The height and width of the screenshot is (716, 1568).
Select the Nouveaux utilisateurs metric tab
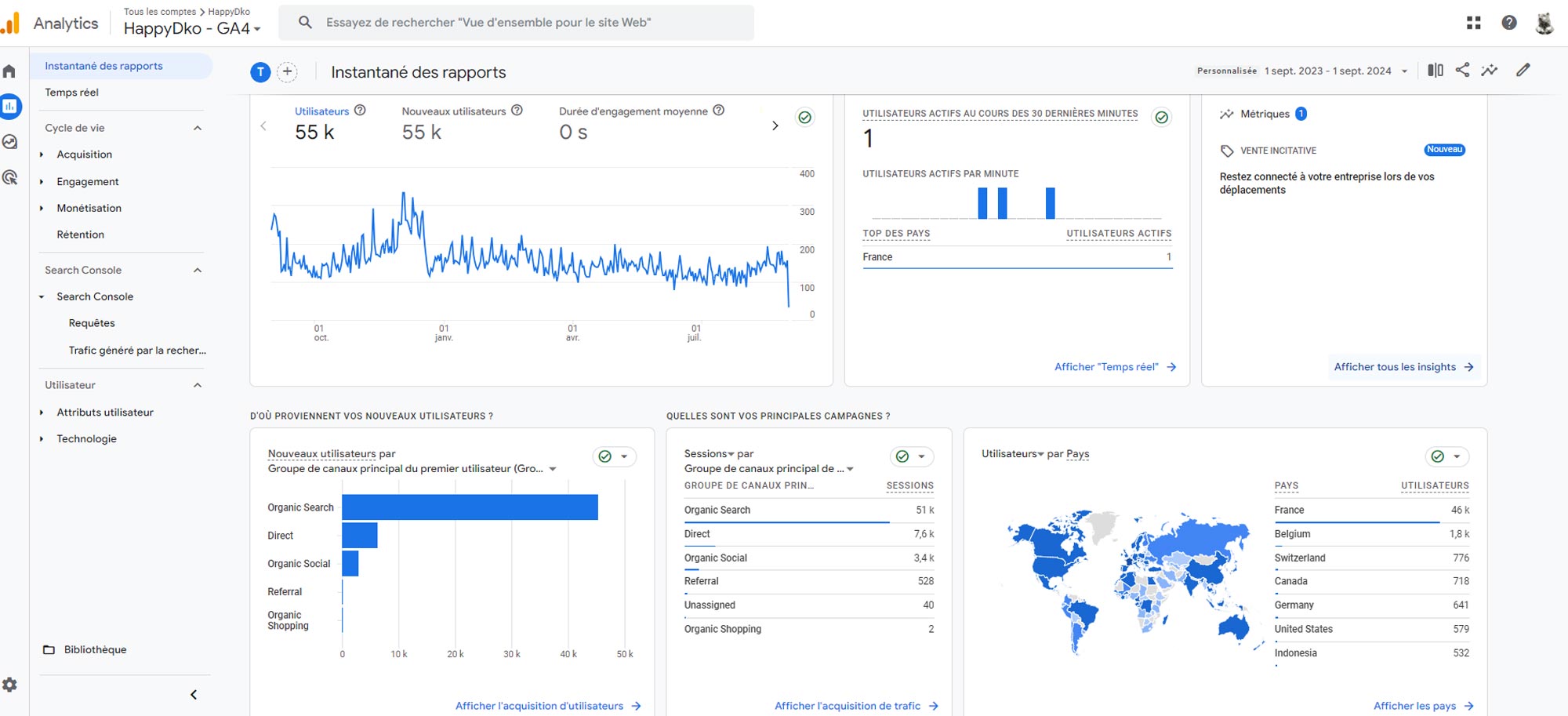coord(462,124)
